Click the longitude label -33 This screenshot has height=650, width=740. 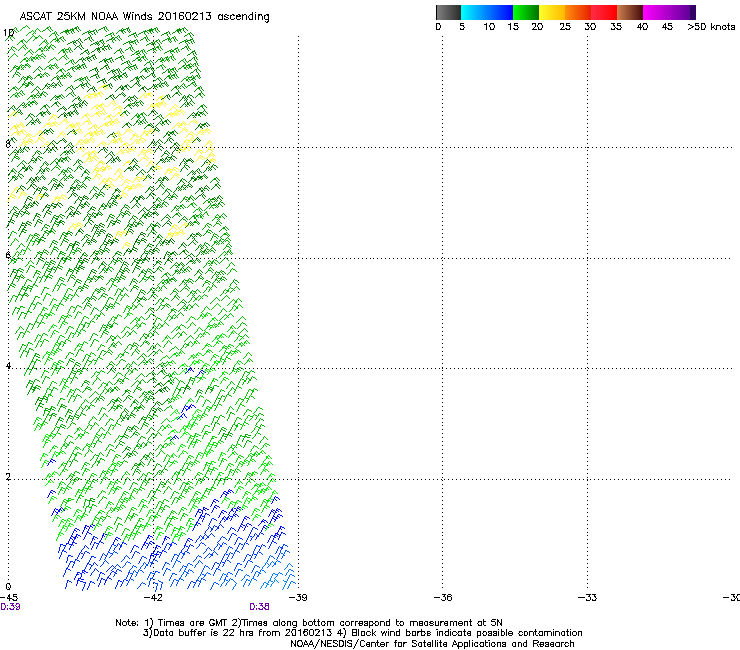click(x=588, y=598)
